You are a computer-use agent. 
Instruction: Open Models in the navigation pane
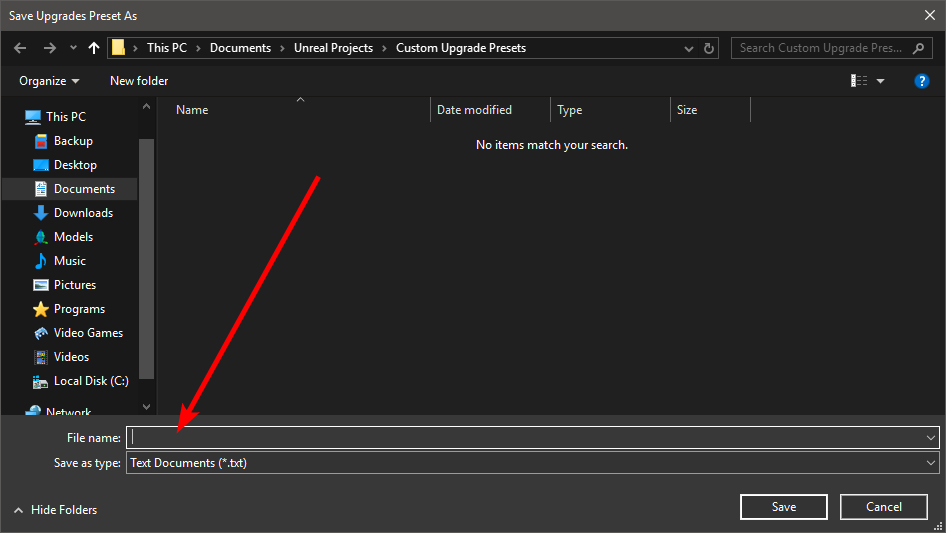pyautogui.click(x=73, y=237)
